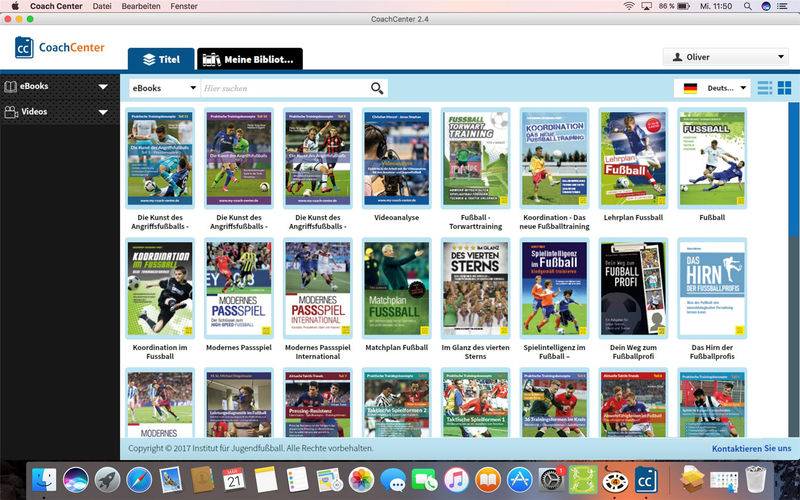Open Pressing-Resistenz book cover in third row
This screenshot has height=500, width=800.
318,403
